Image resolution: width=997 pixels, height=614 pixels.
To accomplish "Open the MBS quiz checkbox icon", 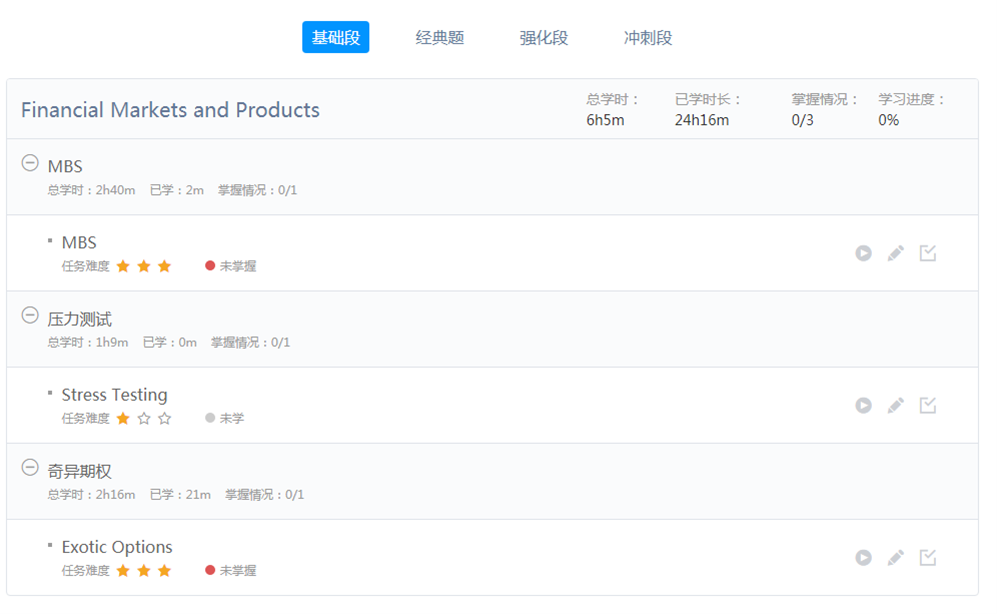I will tap(928, 253).
